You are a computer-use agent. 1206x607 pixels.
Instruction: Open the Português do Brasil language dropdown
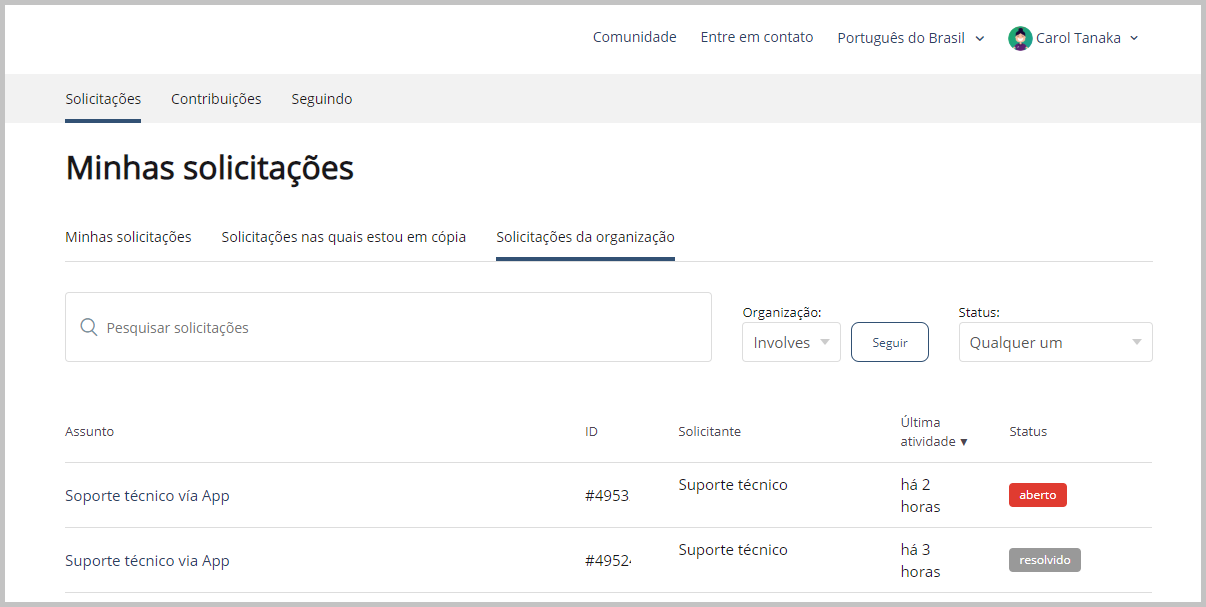[910, 38]
